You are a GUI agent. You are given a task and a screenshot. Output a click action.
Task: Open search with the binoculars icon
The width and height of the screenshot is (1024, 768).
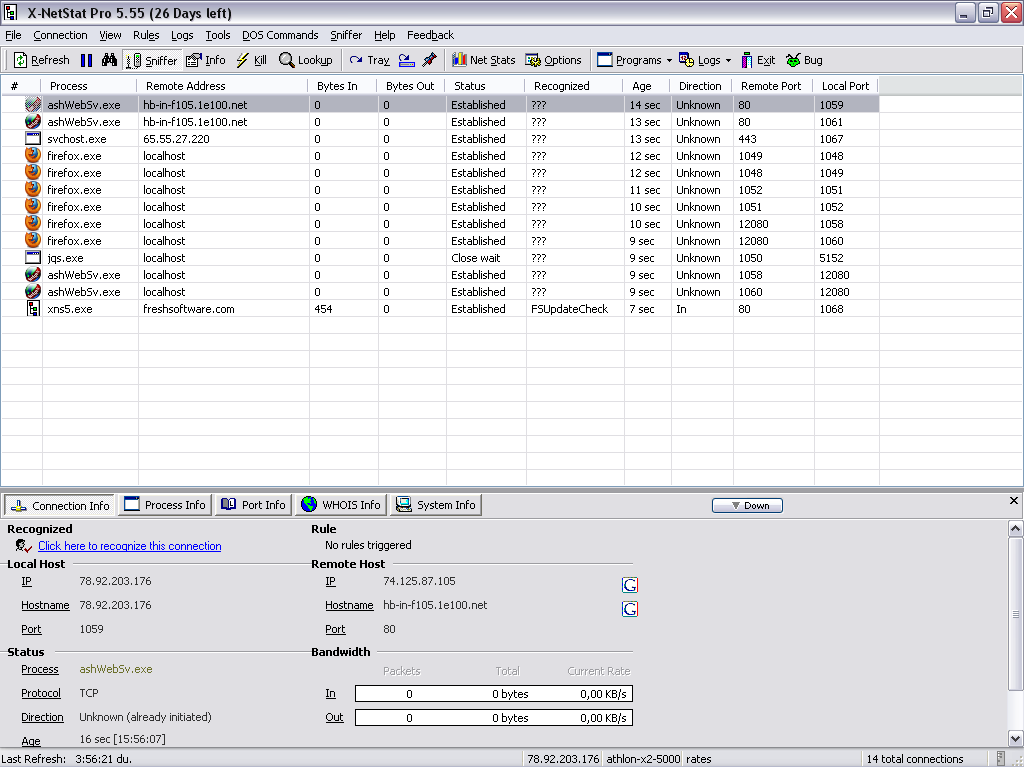(109, 60)
